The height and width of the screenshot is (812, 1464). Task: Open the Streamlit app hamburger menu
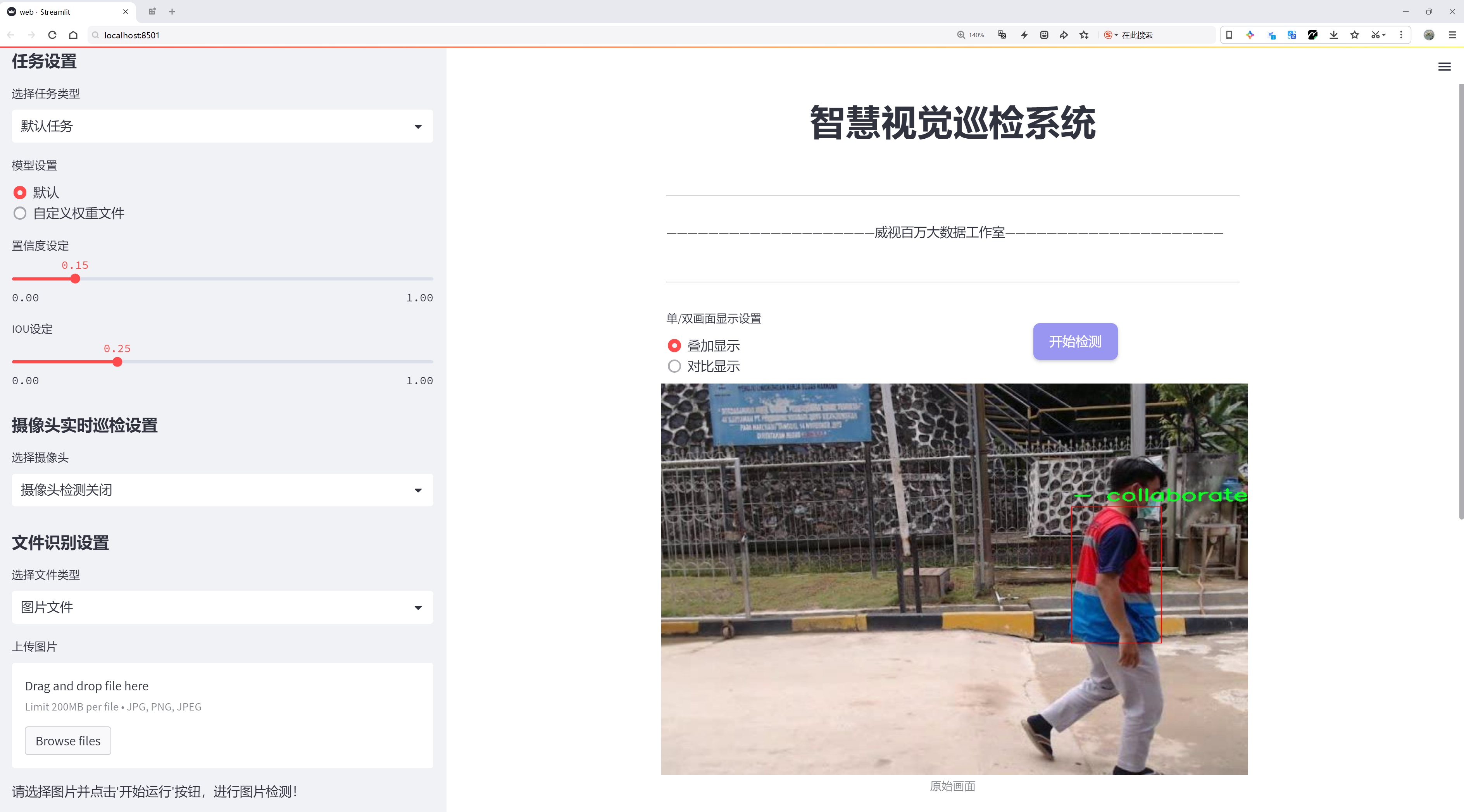coord(1444,67)
